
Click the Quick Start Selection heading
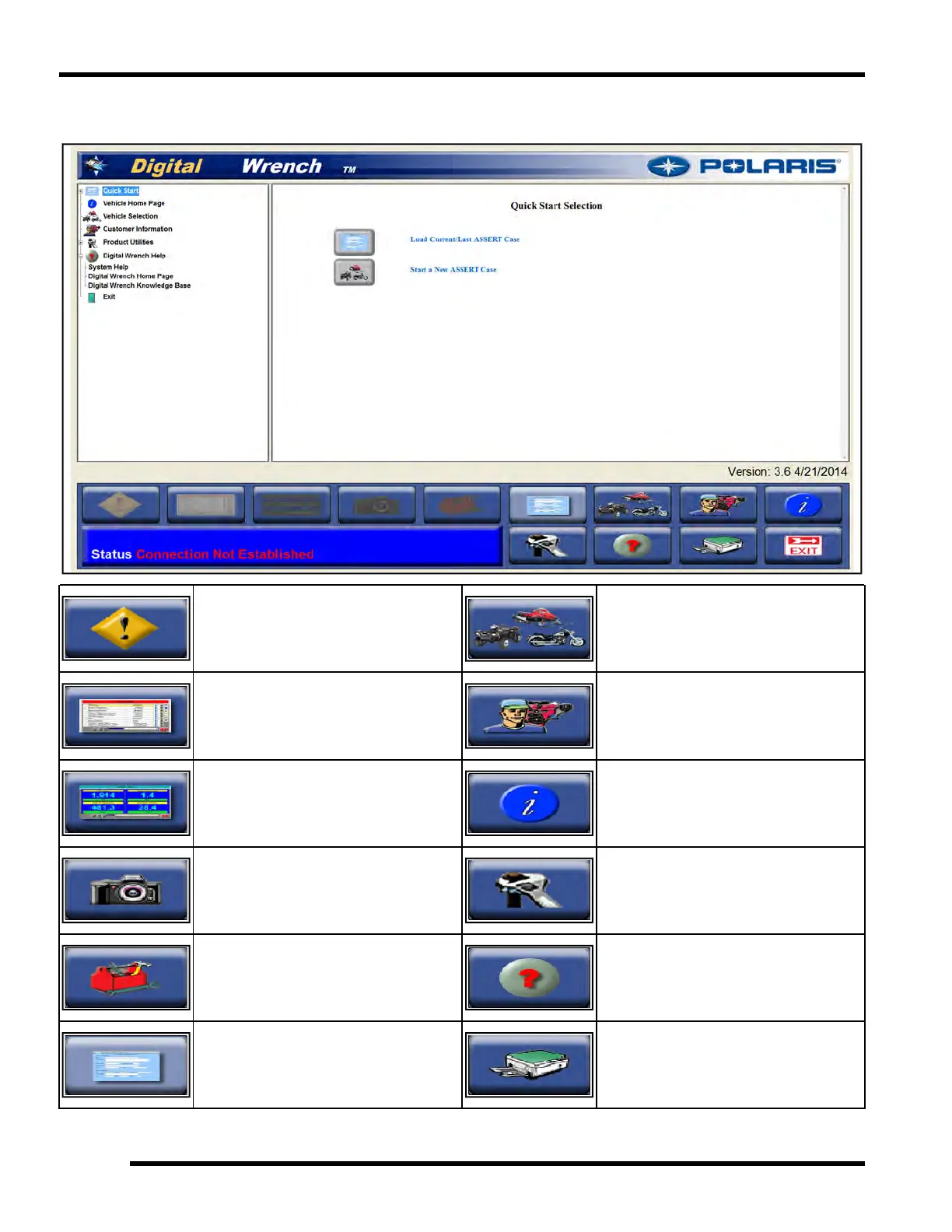tap(556, 206)
